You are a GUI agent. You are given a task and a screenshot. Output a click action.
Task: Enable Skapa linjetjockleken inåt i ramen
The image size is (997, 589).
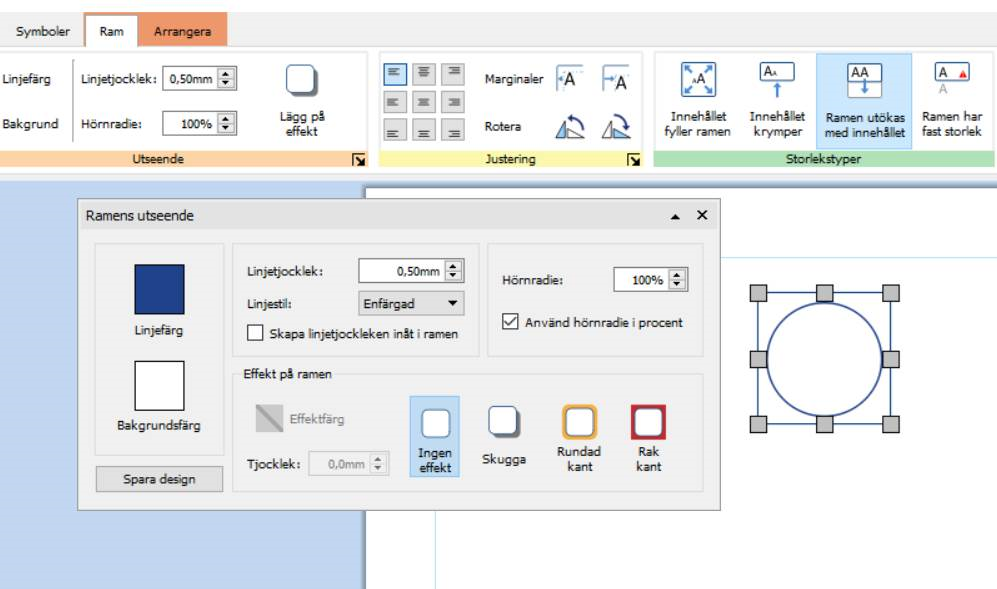(x=255, y=333)
